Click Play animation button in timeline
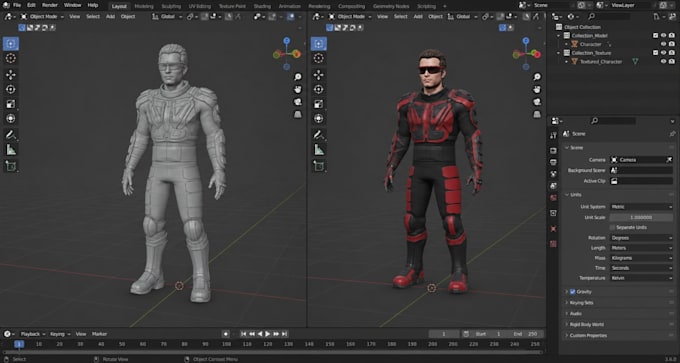 click(268, 334)
